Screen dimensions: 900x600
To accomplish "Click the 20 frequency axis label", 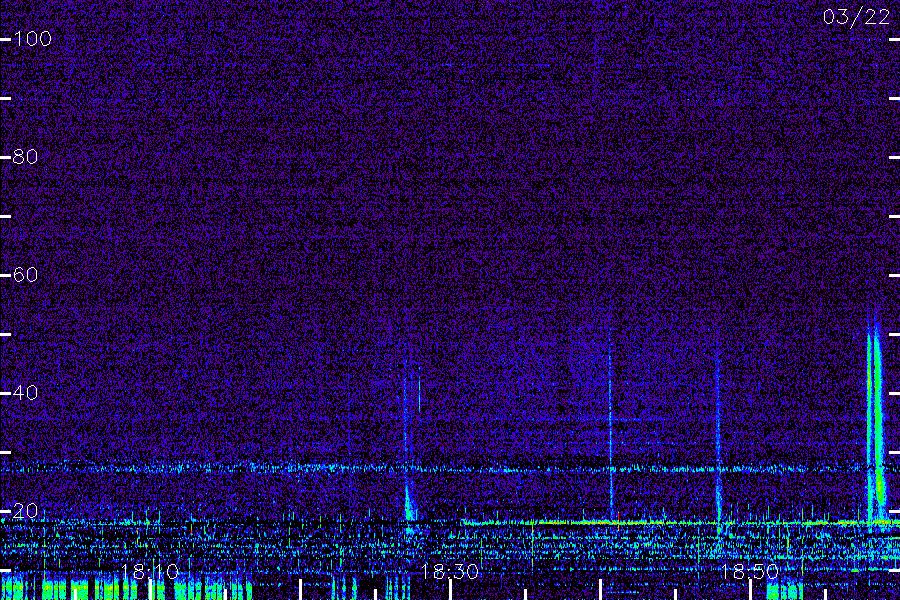I will click(25, 510).
